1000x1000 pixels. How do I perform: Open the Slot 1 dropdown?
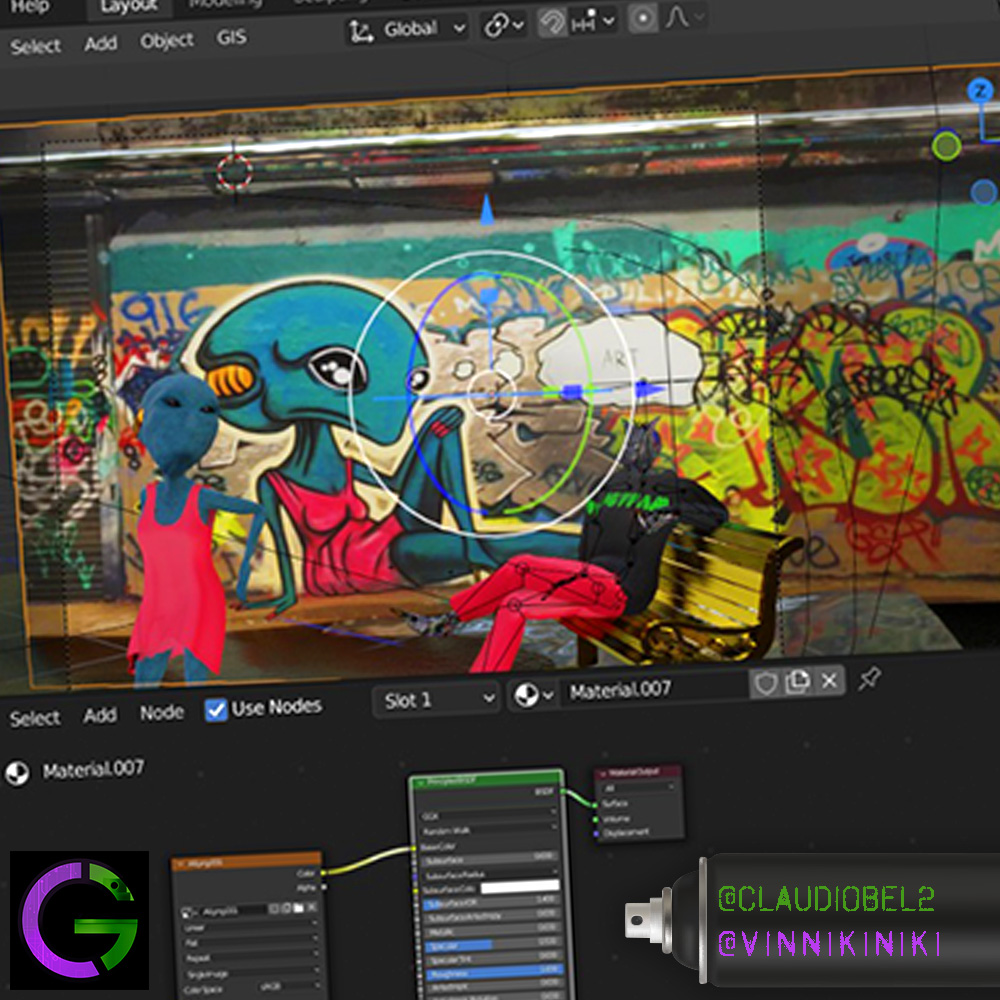coord(438,700)
